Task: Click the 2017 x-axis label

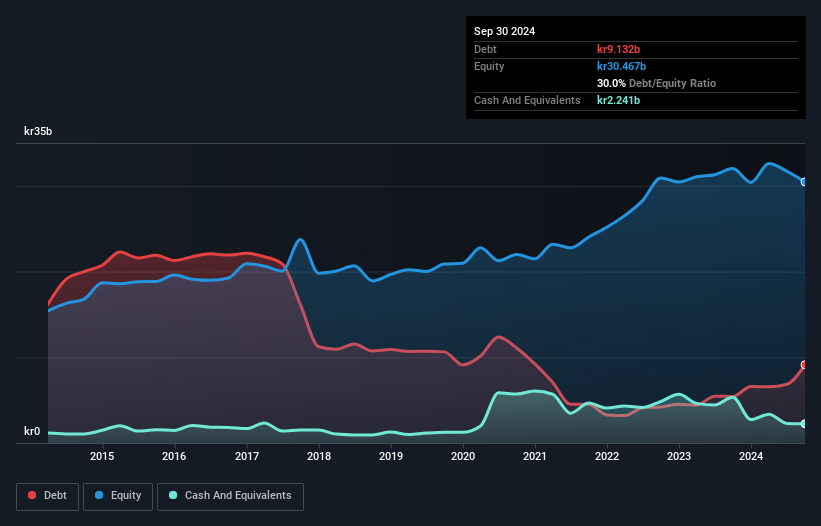Action: (x=247, y=456)
